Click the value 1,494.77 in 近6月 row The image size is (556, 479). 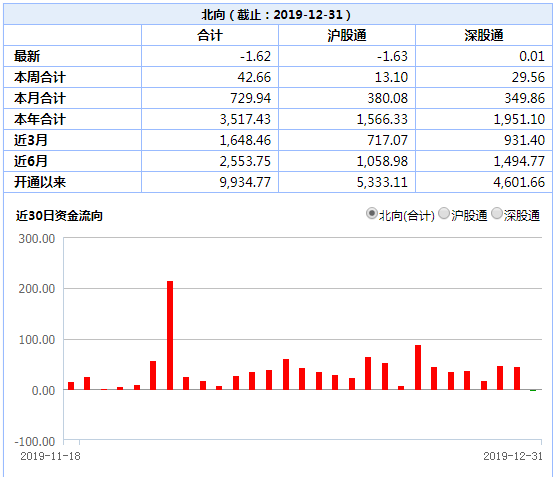(519, 161)
